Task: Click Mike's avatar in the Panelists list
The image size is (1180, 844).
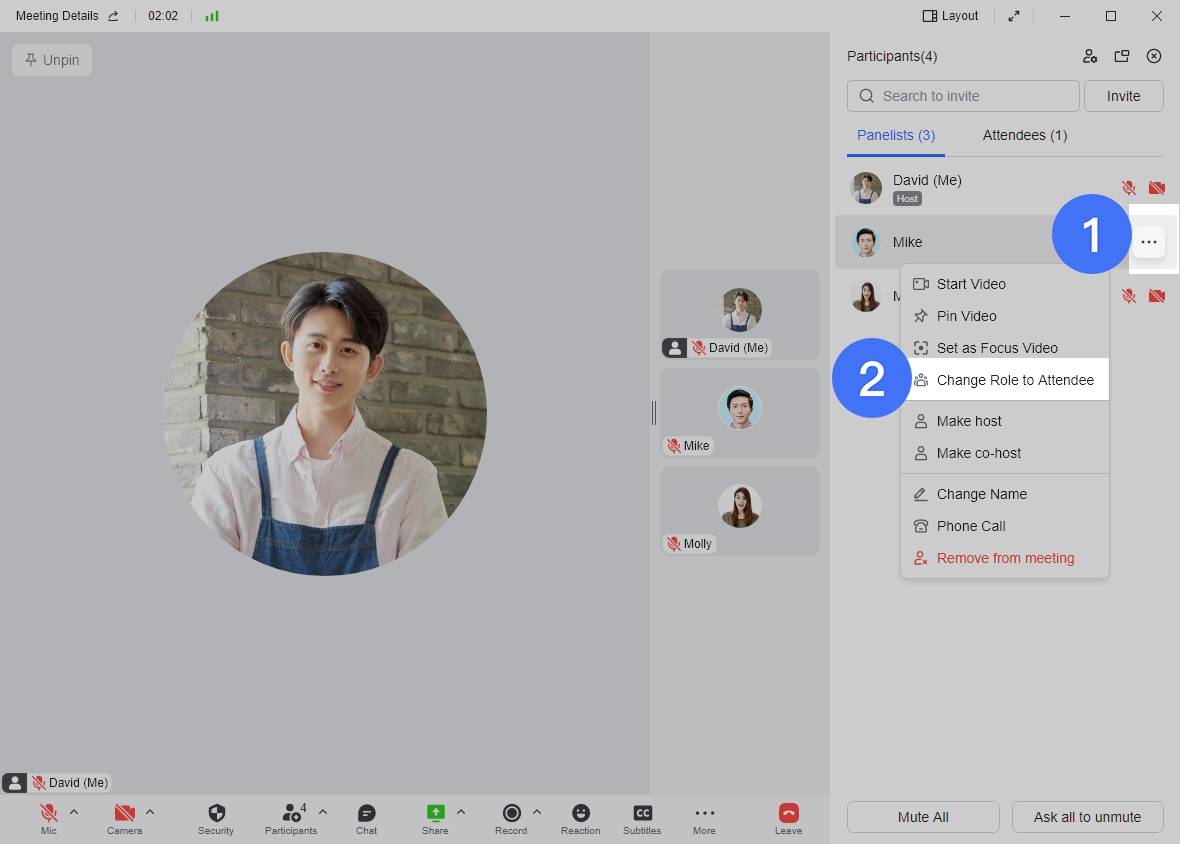Action: click(866, 242)
